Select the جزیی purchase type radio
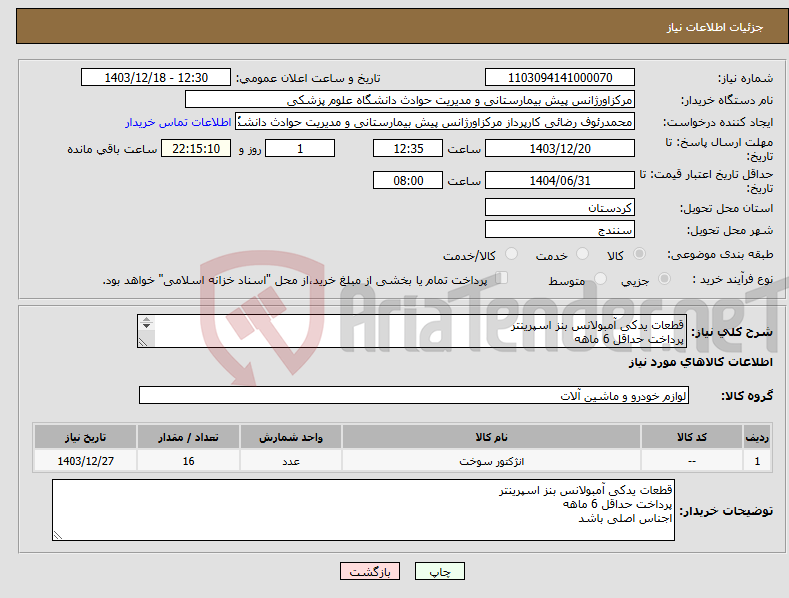The height and width of the screenshot is (598, 789). [664, 279]
